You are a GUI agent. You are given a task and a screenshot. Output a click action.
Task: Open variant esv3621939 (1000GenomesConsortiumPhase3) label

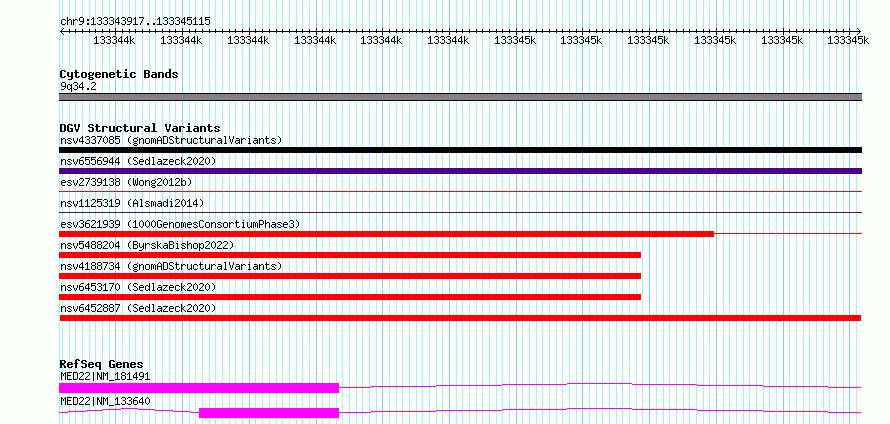(x=180, y=224)
